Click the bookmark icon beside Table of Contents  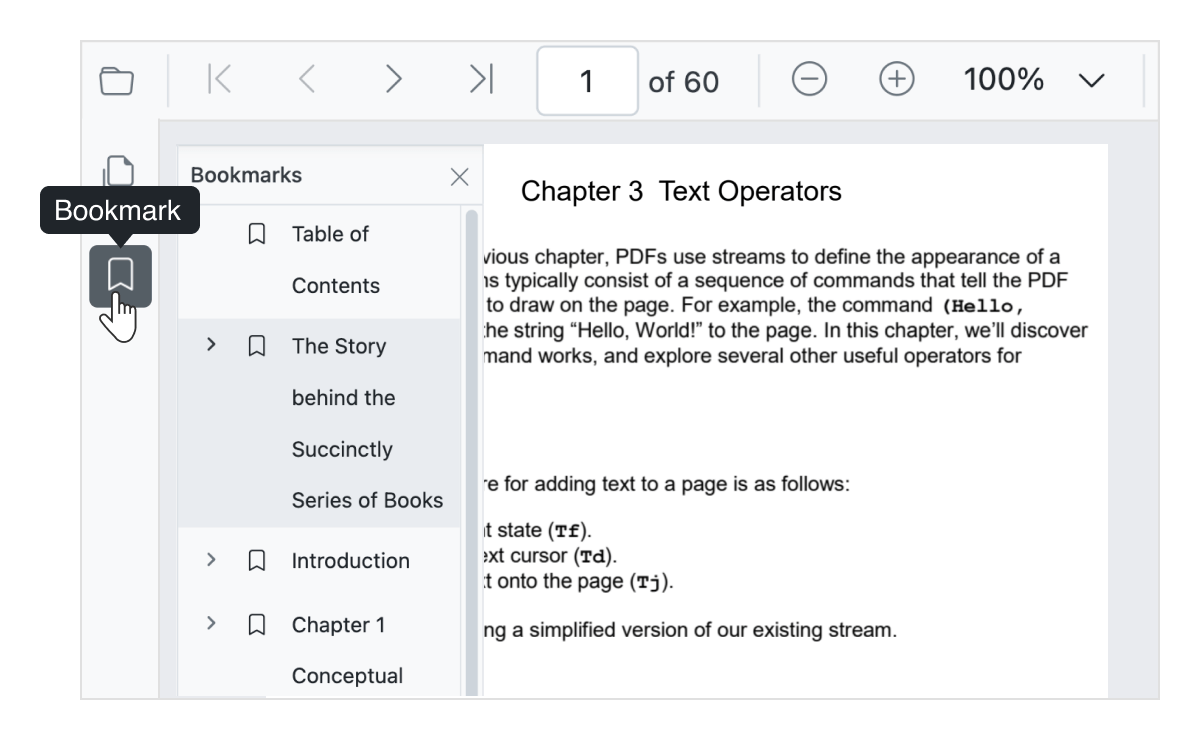click(x=257, y=233)
